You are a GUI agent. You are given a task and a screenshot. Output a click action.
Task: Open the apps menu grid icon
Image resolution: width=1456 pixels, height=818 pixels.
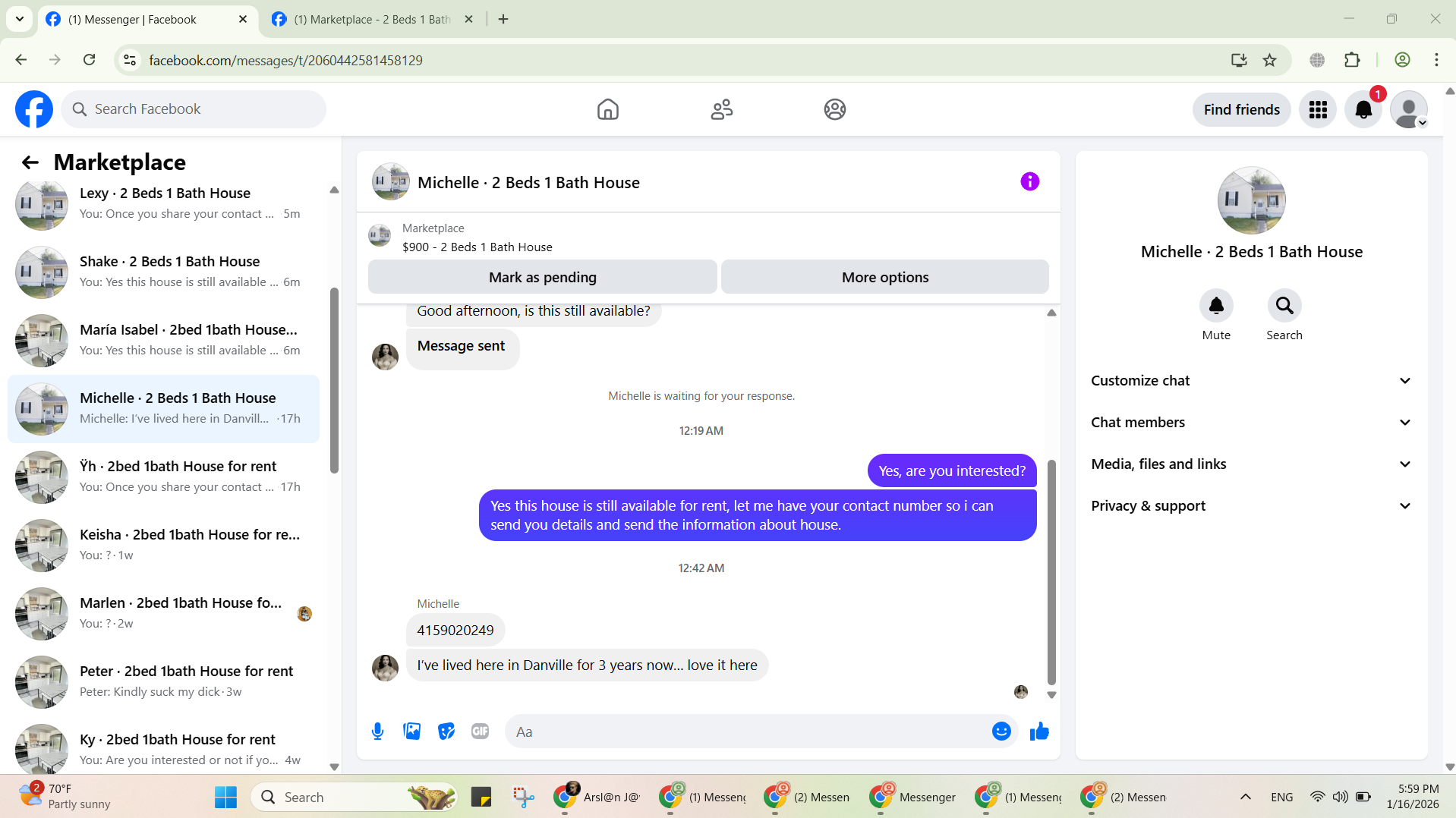[x=1318, y=110]
